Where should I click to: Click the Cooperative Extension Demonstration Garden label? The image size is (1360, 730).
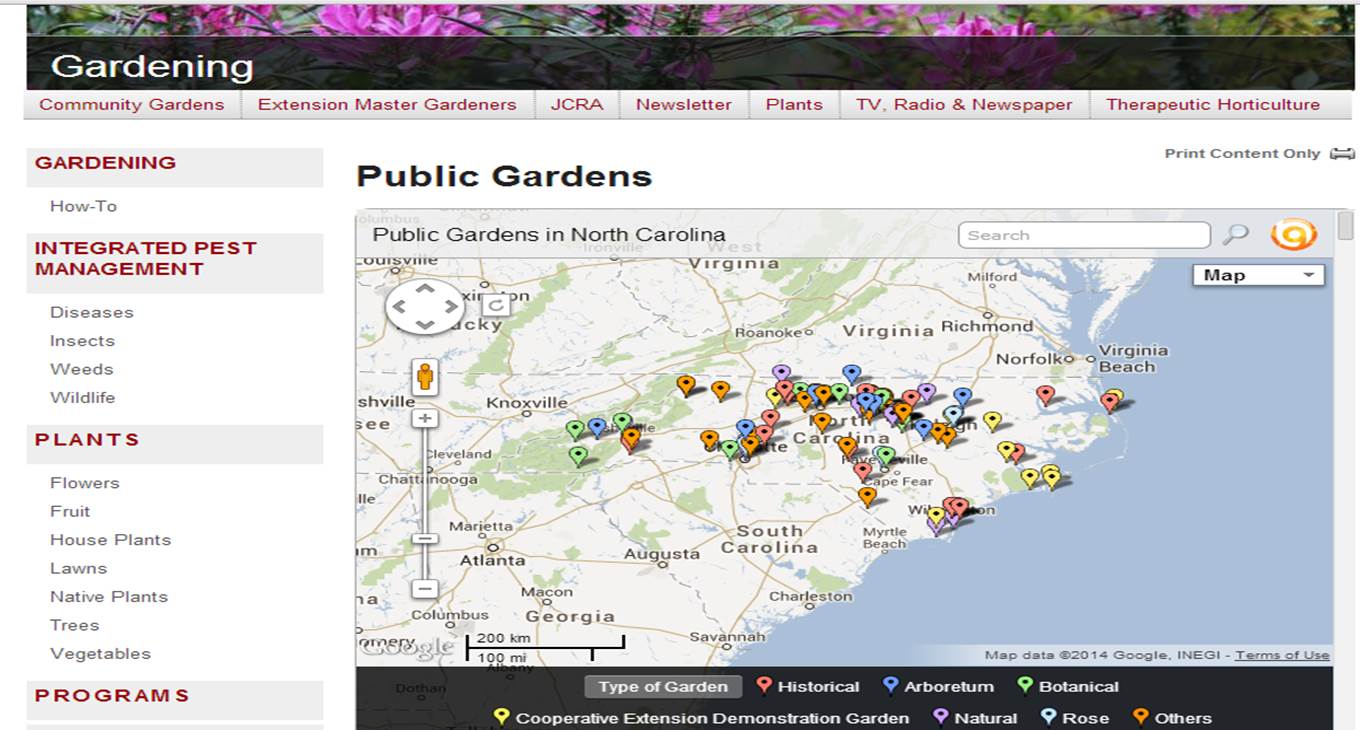712,718
